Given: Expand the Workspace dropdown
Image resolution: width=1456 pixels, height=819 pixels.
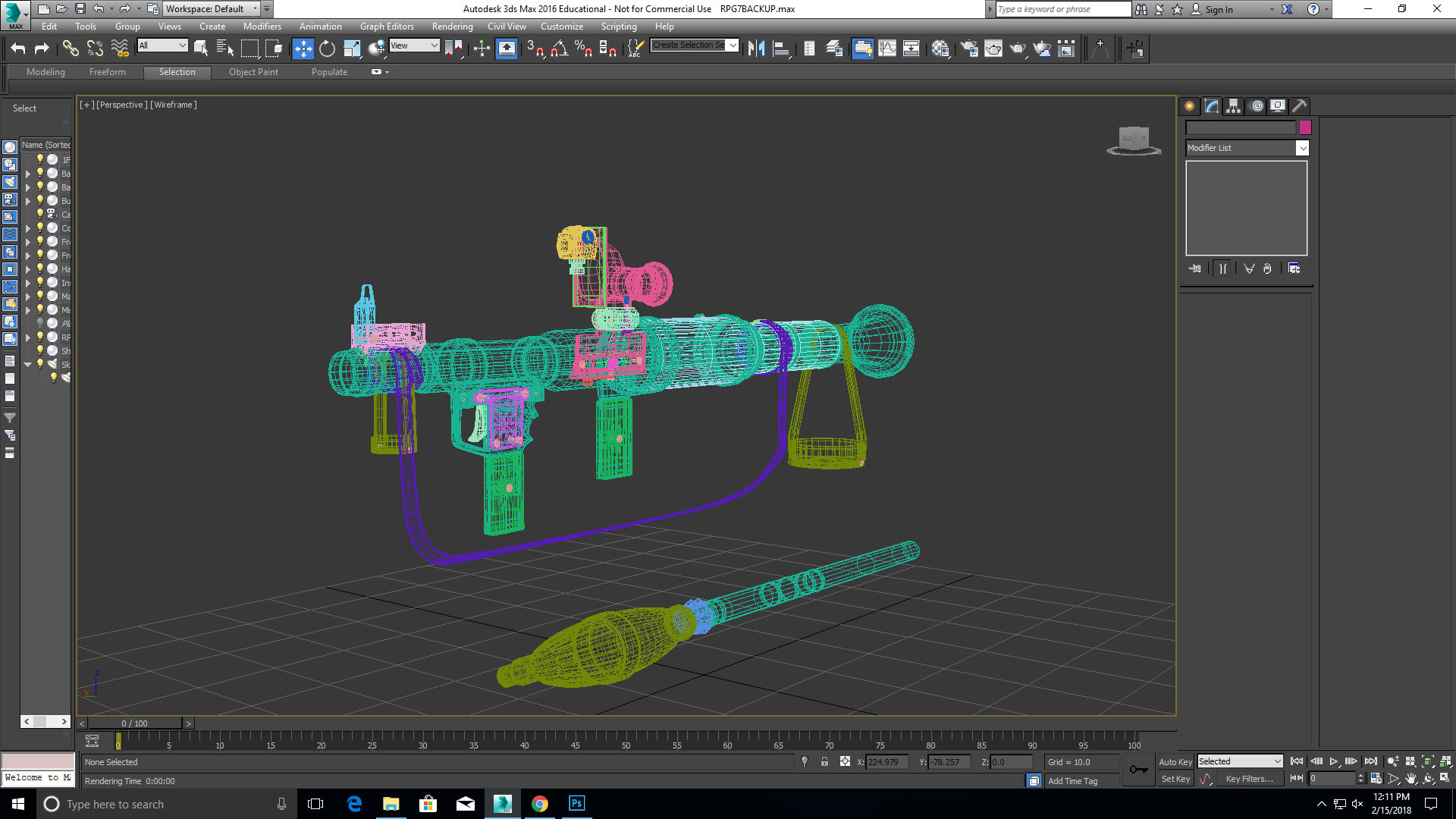Looking at the screenshot, I should [x=256, y=9].
